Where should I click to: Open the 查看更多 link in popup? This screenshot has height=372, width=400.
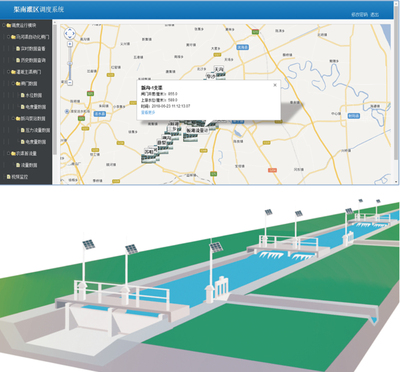(148, 112)
